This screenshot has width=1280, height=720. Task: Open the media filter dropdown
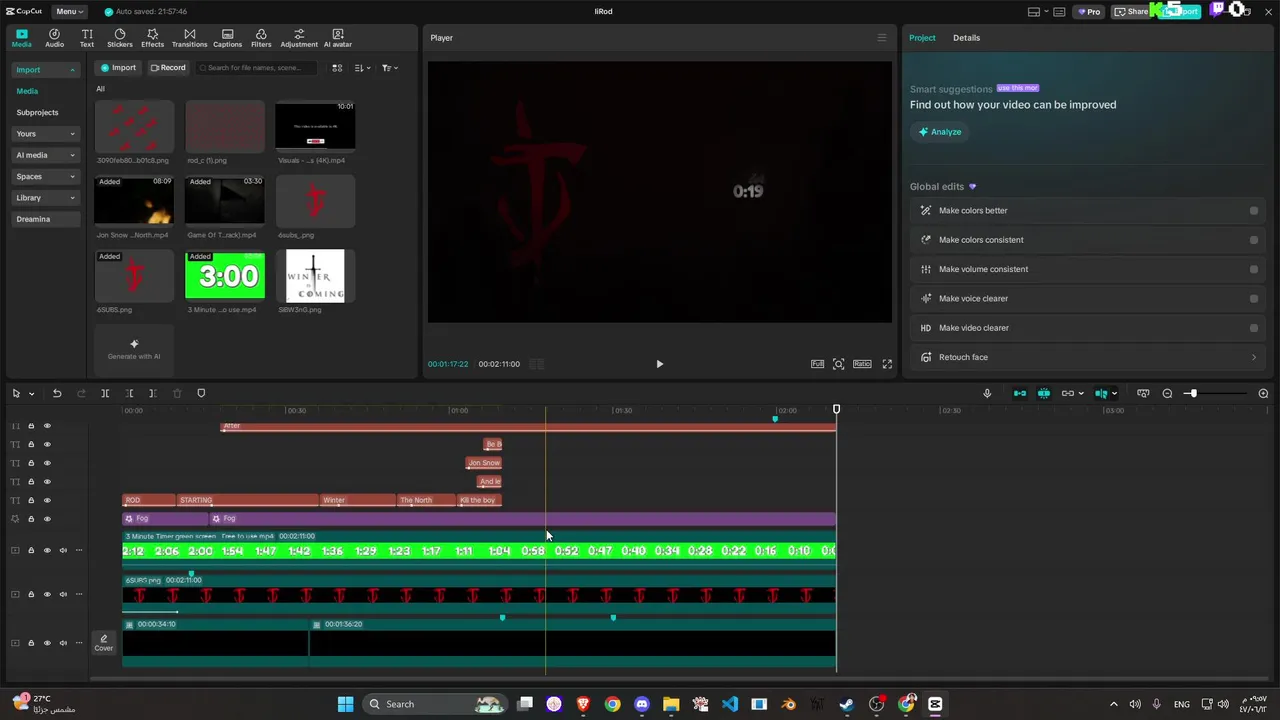390,68
